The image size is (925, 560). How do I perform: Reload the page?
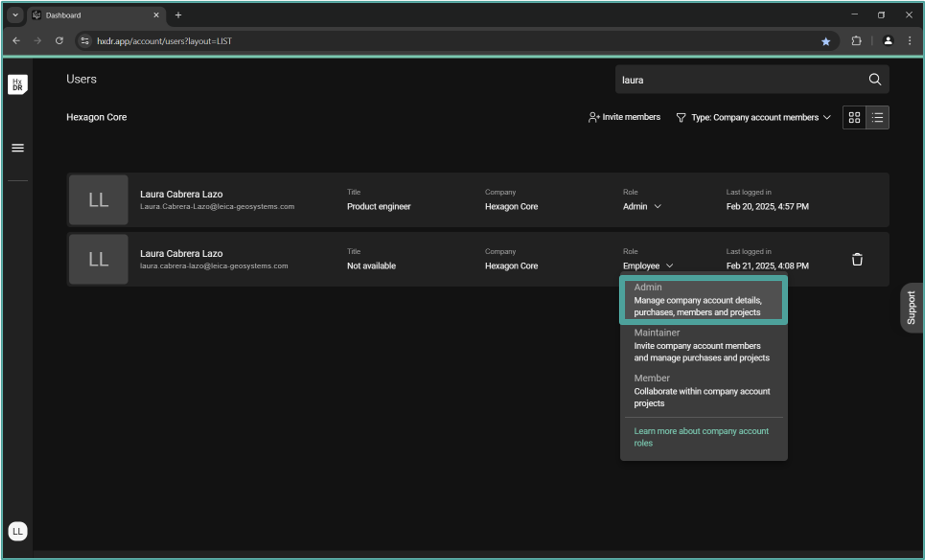[59, 41]
